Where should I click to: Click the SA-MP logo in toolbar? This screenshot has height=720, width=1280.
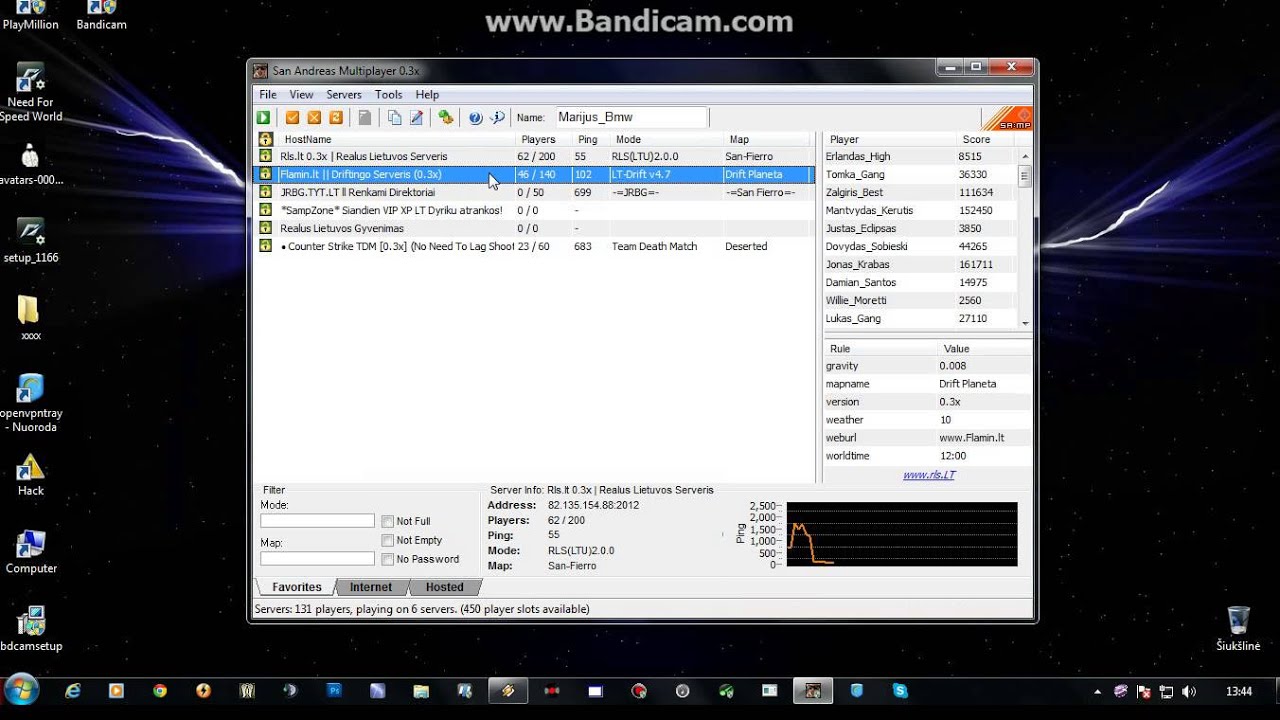pos(1007,118)
